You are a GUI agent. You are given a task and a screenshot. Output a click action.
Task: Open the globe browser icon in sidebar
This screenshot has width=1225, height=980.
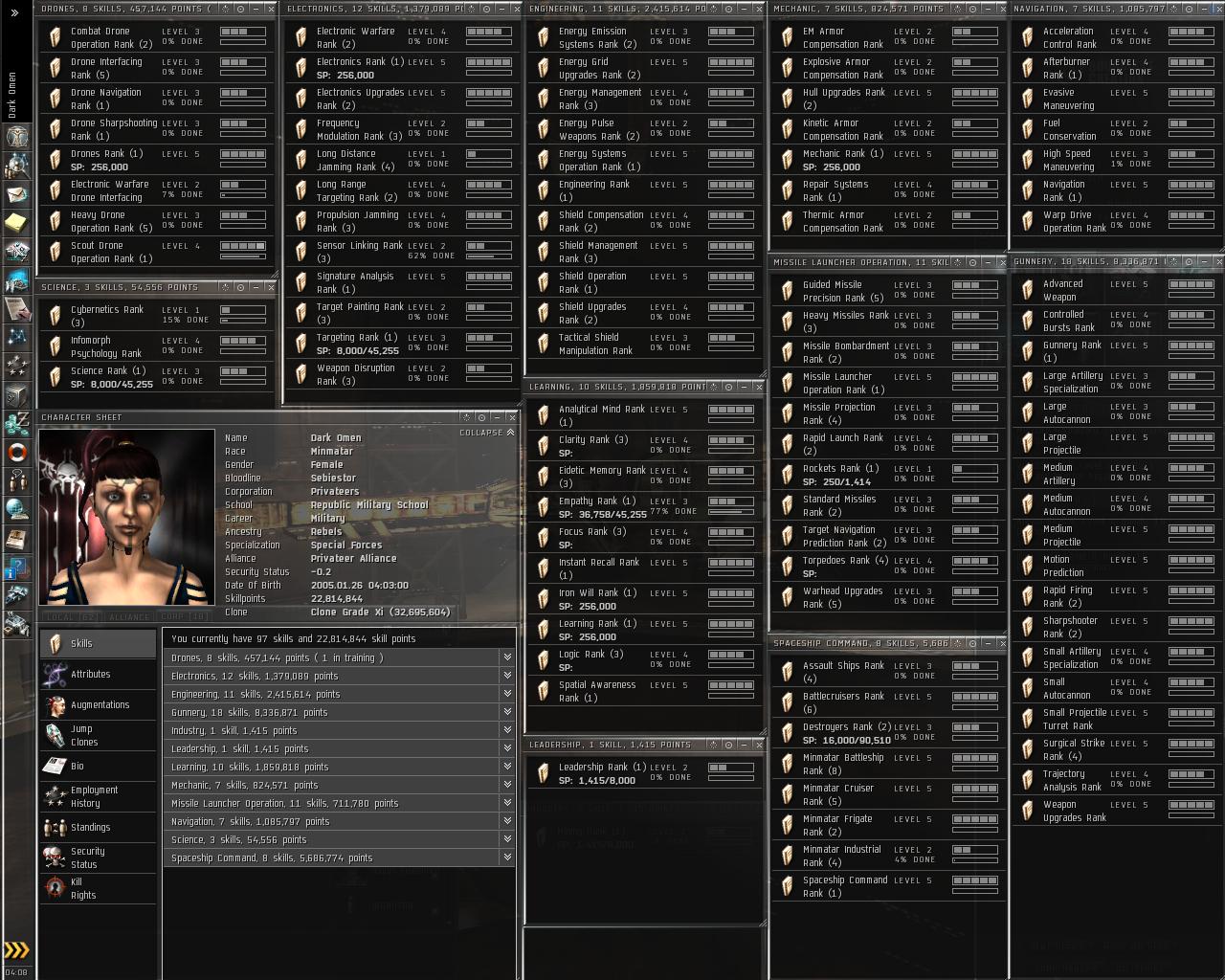click(x=16, y=508)
